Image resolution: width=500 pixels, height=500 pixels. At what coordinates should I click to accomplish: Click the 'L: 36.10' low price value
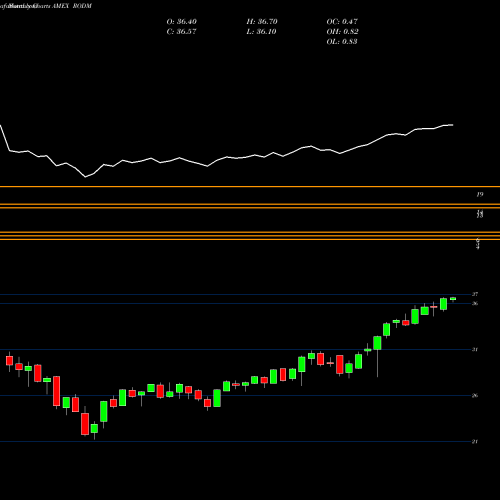tap(262, 32)
